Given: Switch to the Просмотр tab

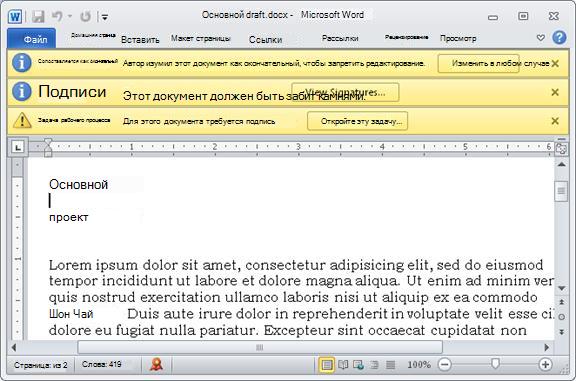Looking at the screenshot, I should tap(458, 38).
